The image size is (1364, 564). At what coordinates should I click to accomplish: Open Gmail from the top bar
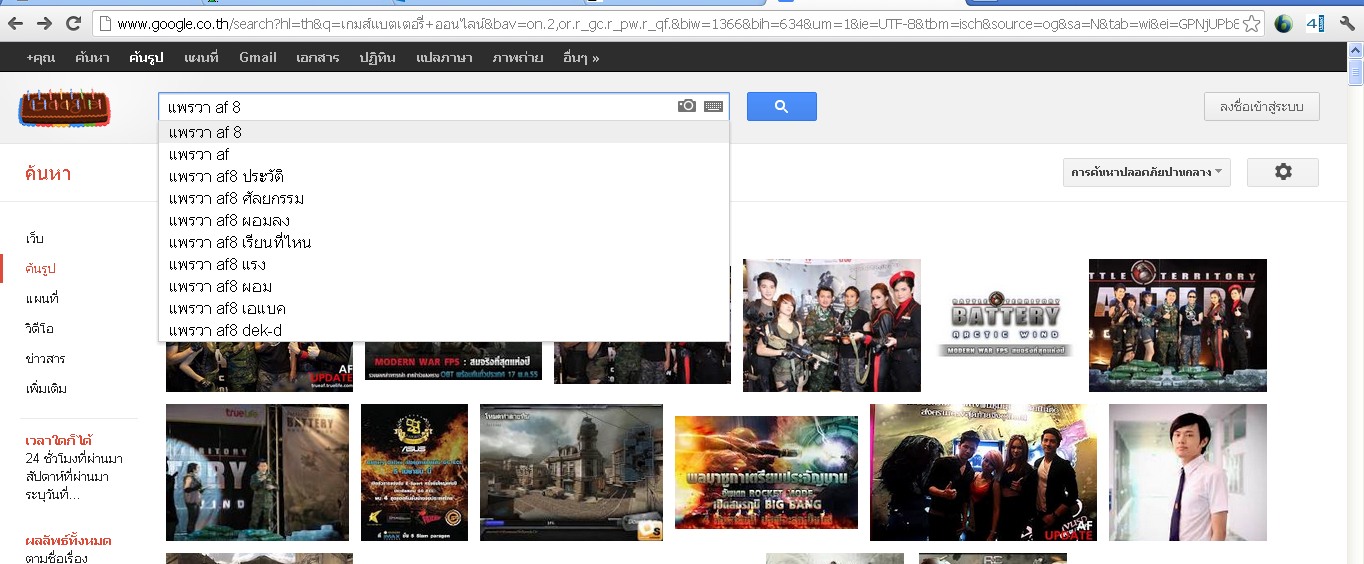pyautogui.click(x=258, y=58)
